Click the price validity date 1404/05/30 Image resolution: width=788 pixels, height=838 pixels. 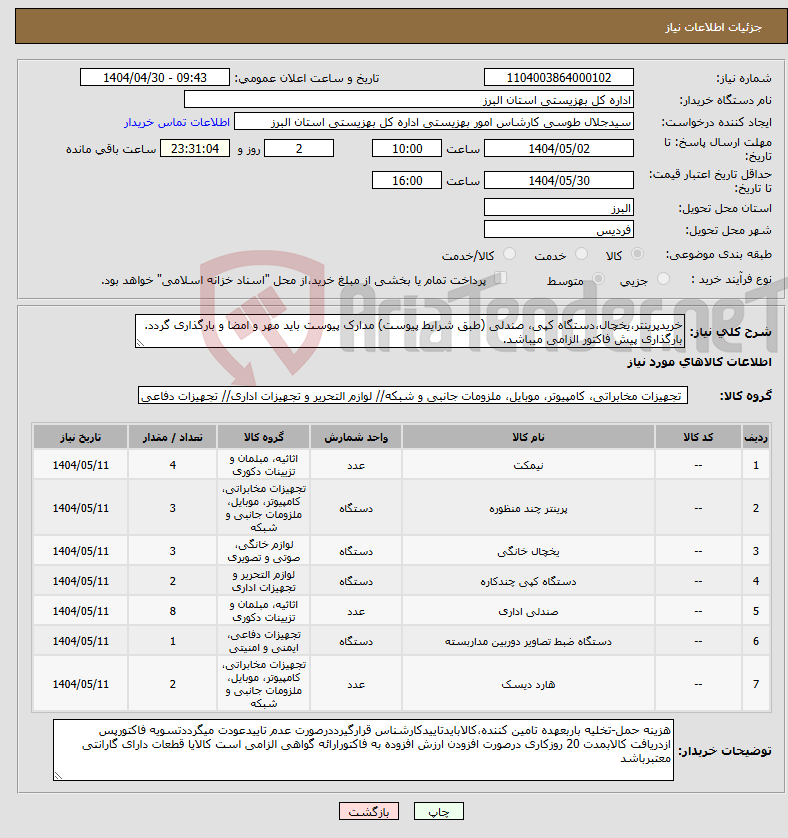[x=559, y=181]
